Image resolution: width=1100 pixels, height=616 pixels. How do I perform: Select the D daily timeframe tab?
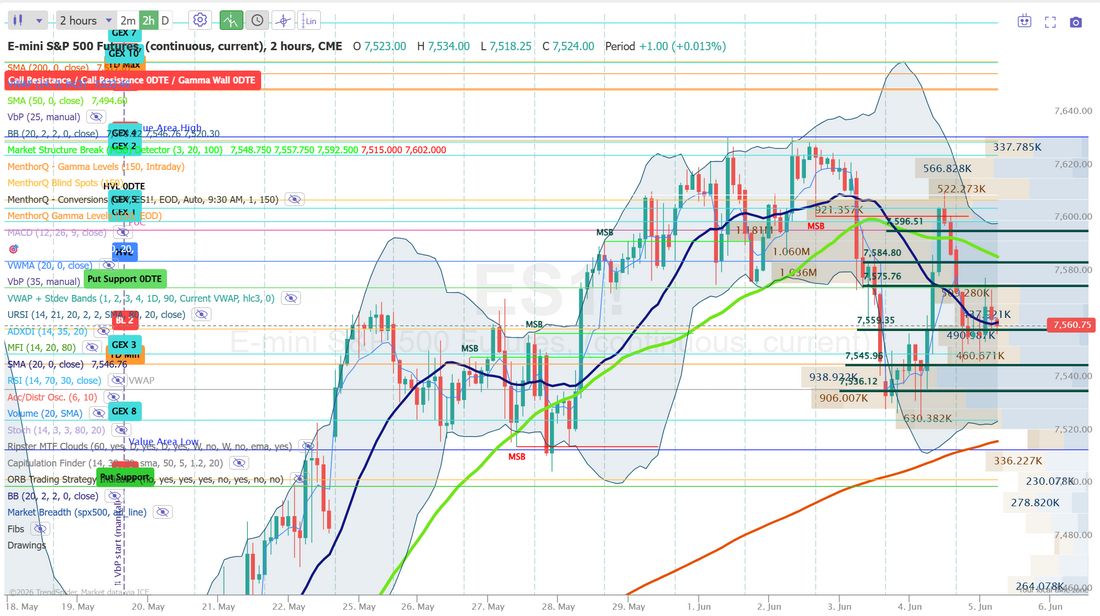pyautogui.click(x=165, y=20)
